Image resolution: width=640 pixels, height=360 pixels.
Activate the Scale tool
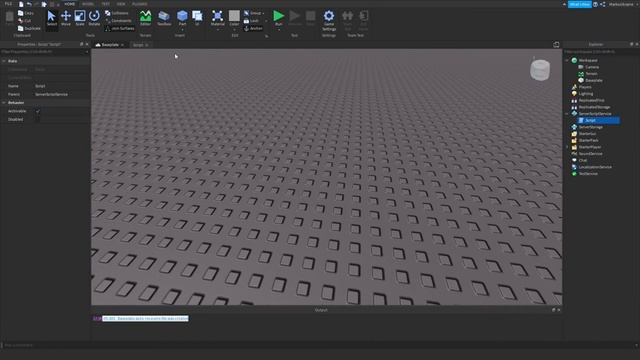point(80,18)
